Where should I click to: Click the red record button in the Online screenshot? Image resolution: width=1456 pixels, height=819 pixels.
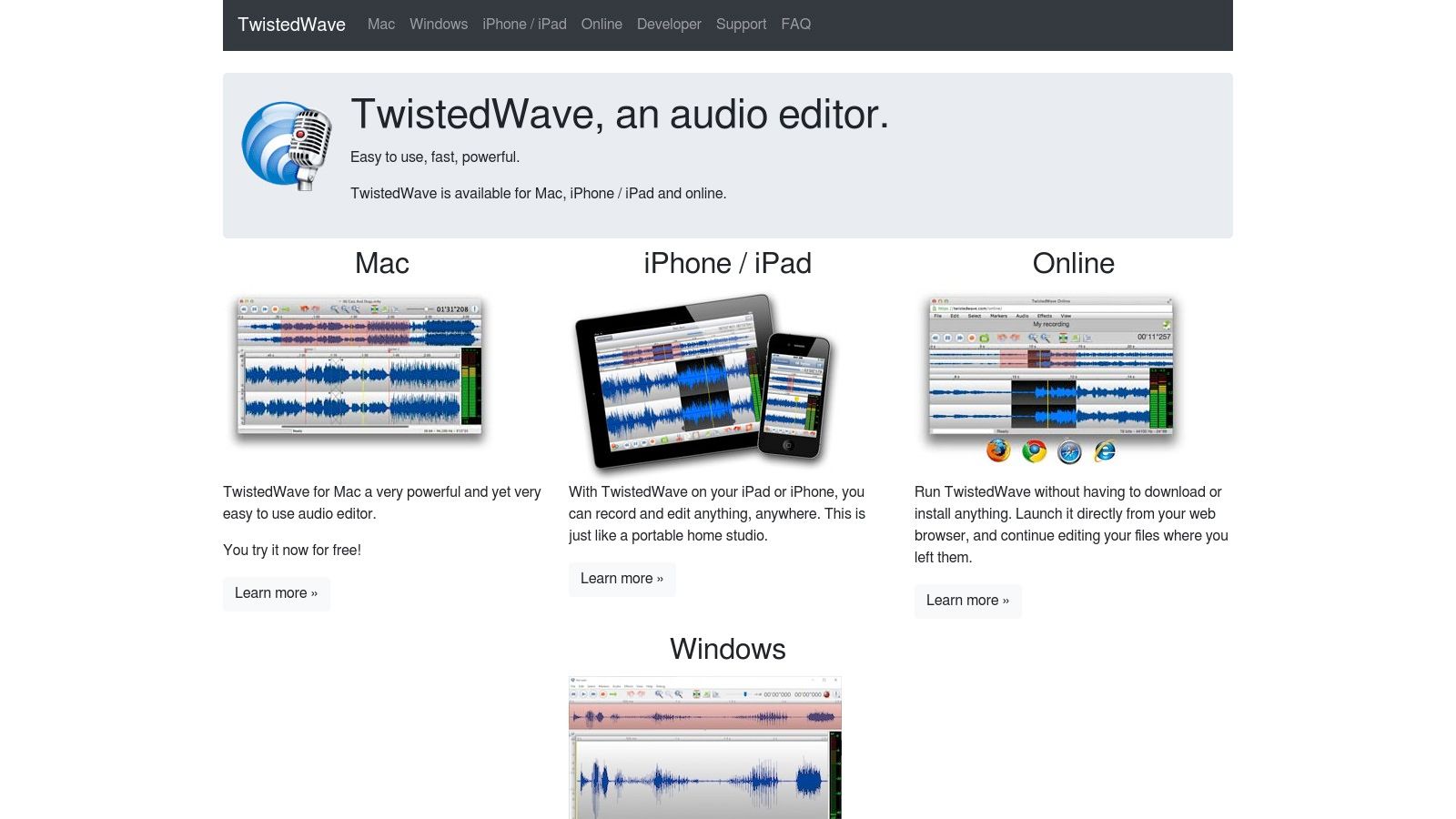click(971, 338)
